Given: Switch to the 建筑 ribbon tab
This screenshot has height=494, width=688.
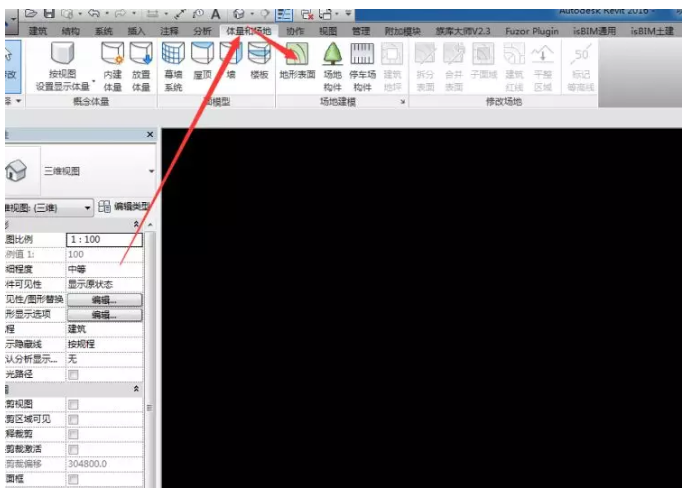Looking at the screenshot, I should [x=38, y=31].
